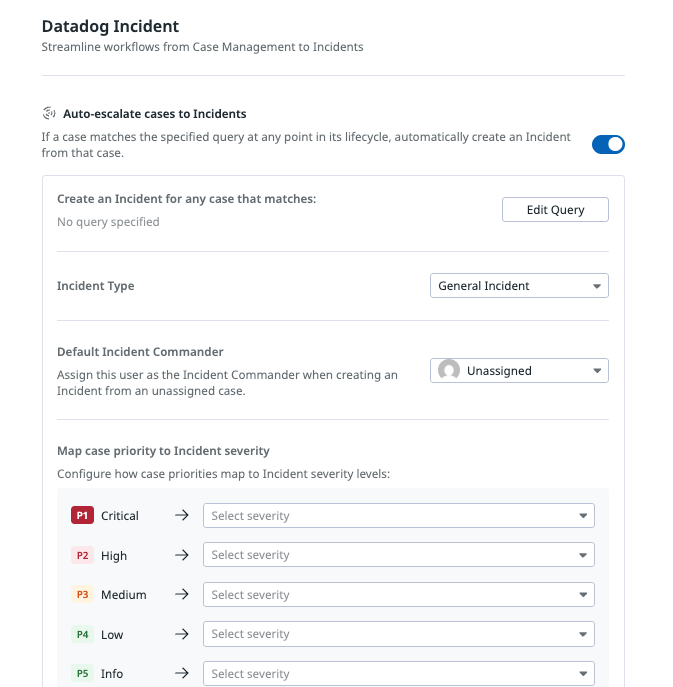Click the orange P3 priority badge

click(82, 595)
